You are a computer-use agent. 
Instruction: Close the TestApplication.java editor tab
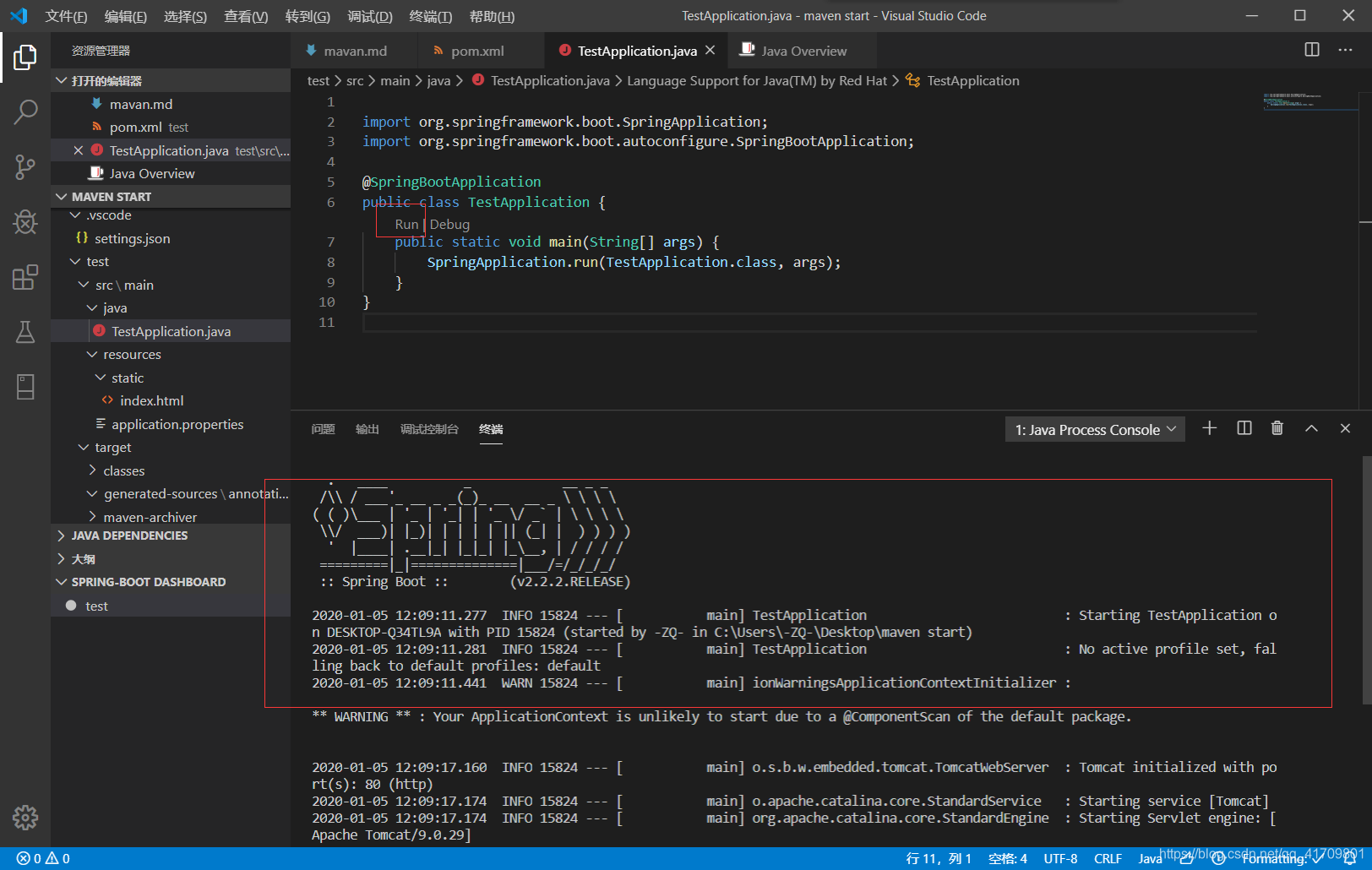click(710, 51)
